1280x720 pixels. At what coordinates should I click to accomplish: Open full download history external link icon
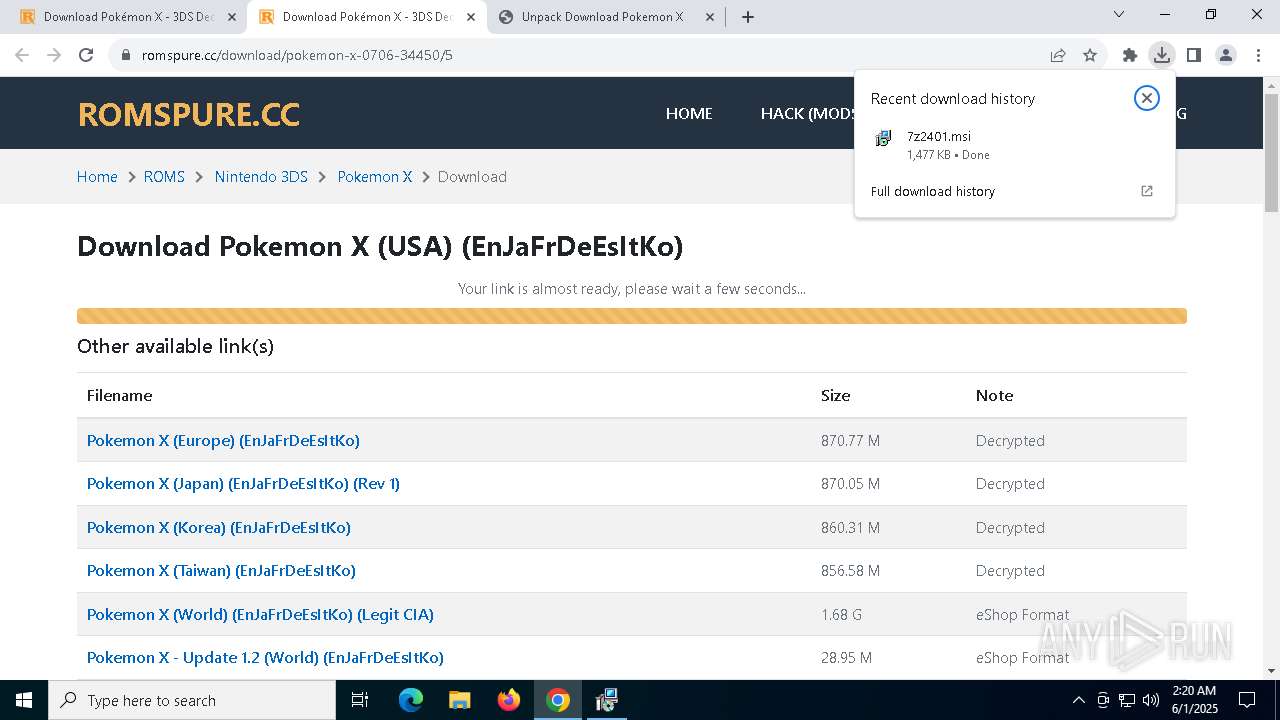(x=1147, y=191)
